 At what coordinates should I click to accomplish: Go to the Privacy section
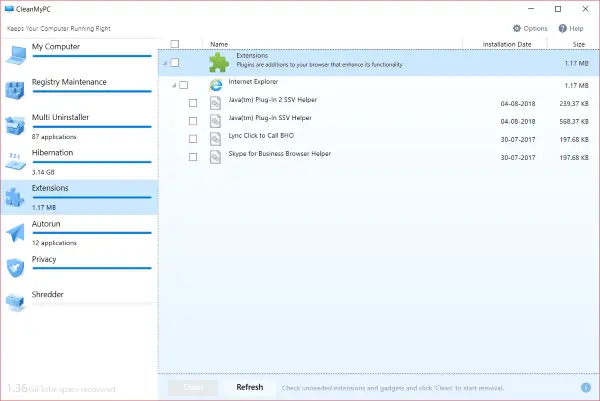(x=79, y=267)
